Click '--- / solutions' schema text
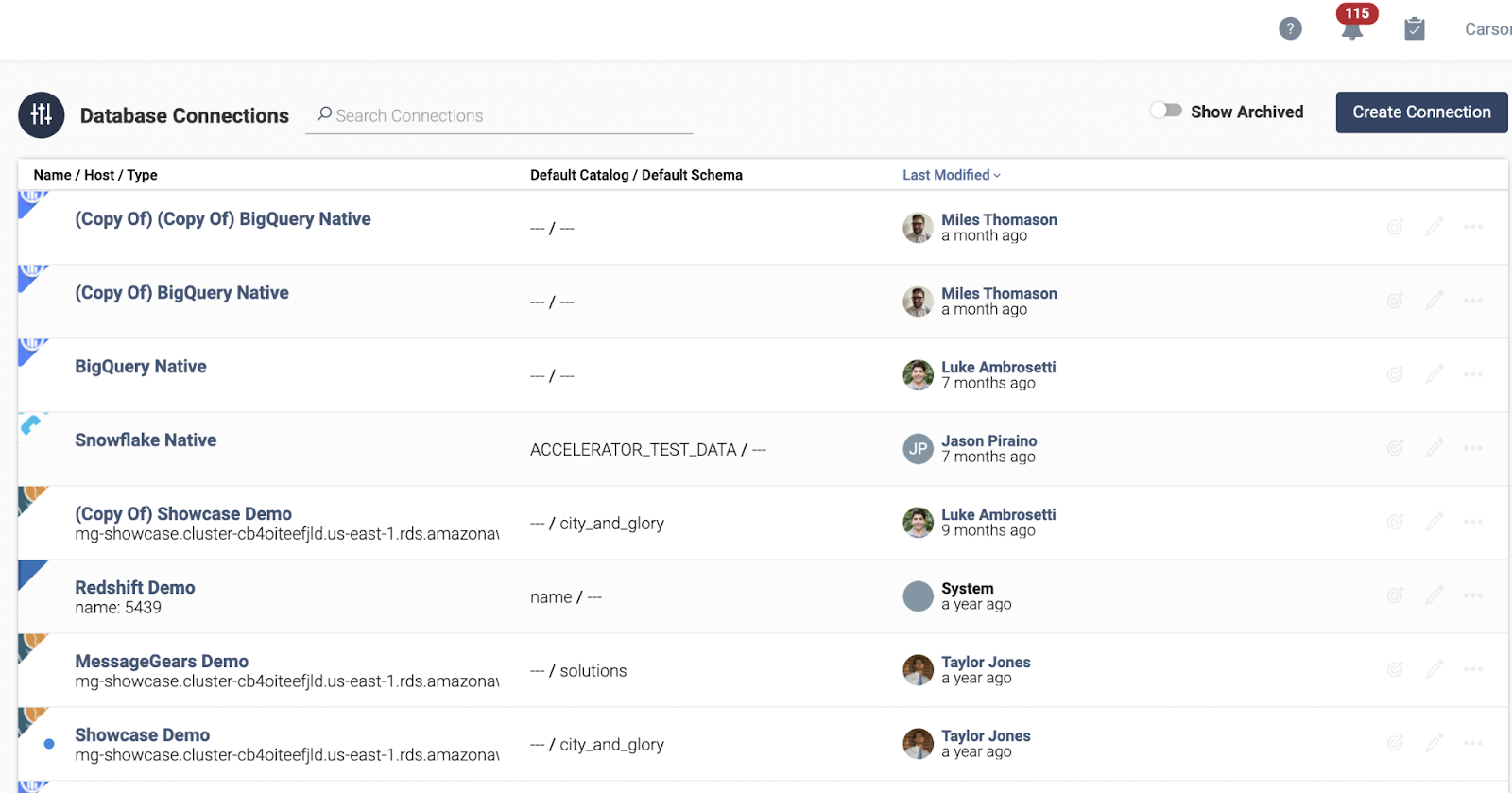Viewport: 1512px width, 793px height. point(578,671)
